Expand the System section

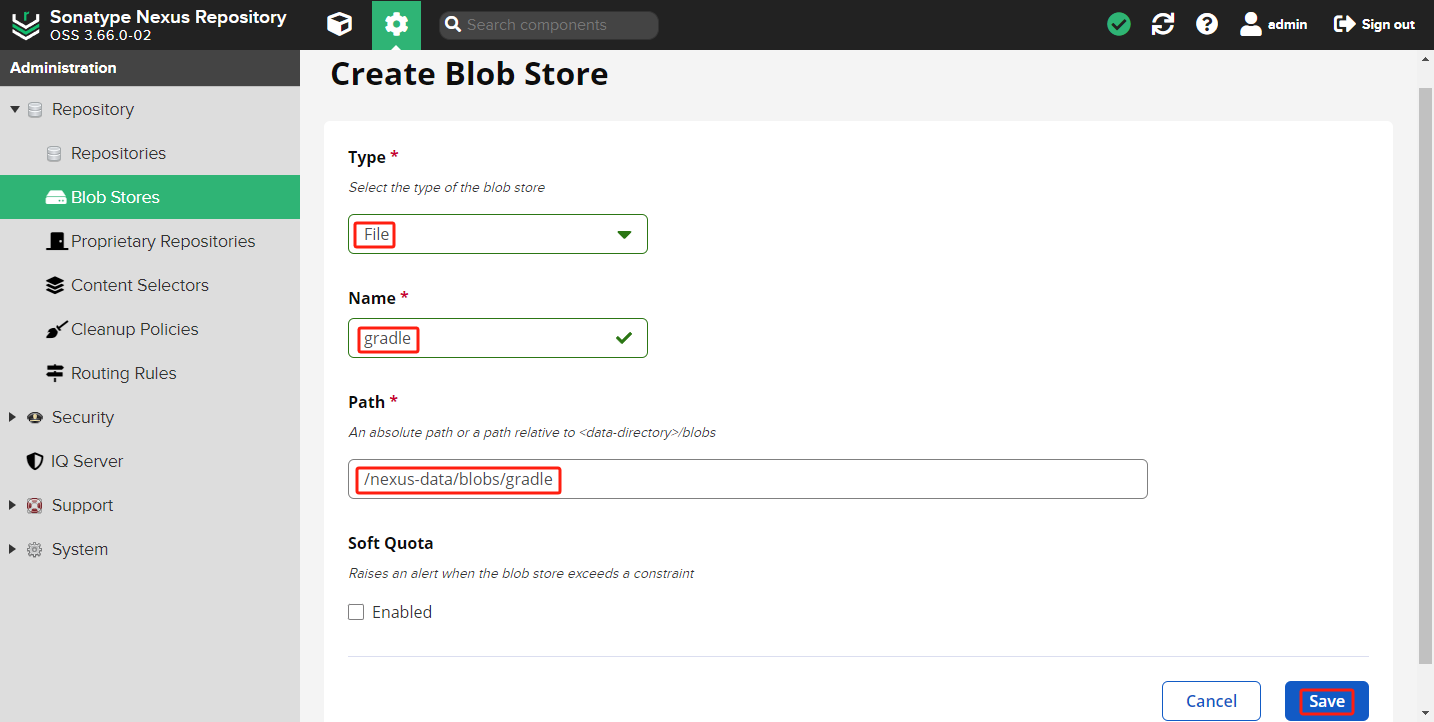[x=13, y=549]
